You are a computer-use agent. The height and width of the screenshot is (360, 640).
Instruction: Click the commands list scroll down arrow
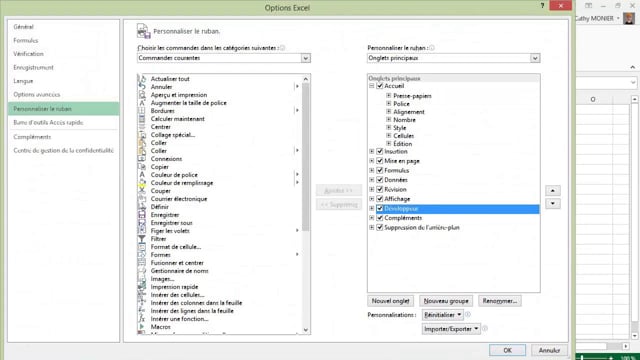(x=306, y=330)
